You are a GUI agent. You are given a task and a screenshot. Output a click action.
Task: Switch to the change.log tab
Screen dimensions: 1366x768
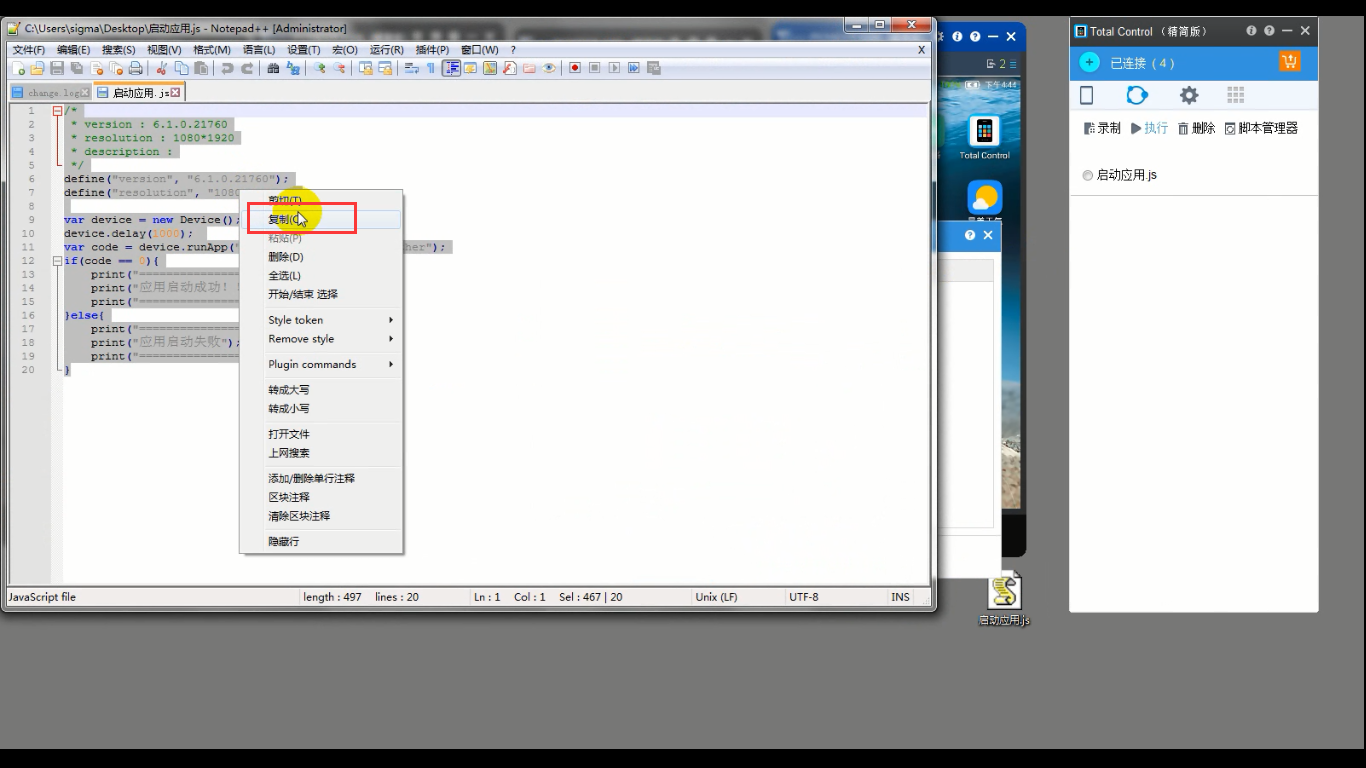(x=50, y=92)
